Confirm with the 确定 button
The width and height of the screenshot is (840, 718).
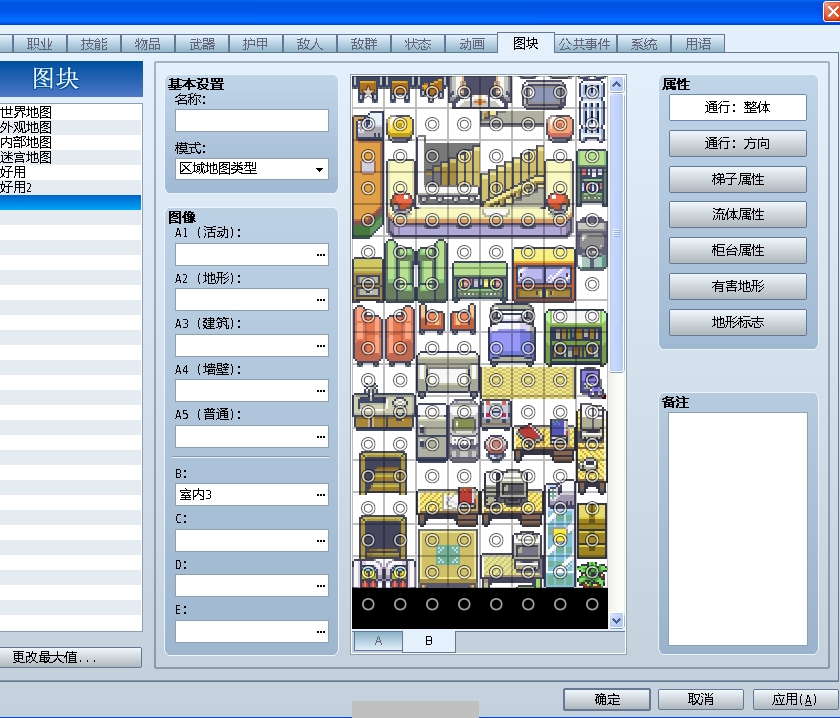point(607,699)
